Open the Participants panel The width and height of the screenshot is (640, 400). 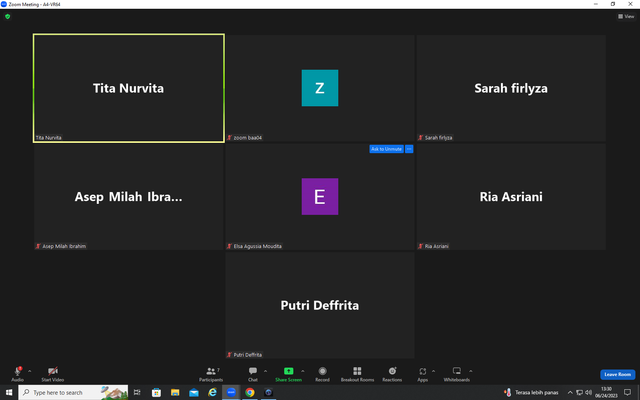click(211, 373)
